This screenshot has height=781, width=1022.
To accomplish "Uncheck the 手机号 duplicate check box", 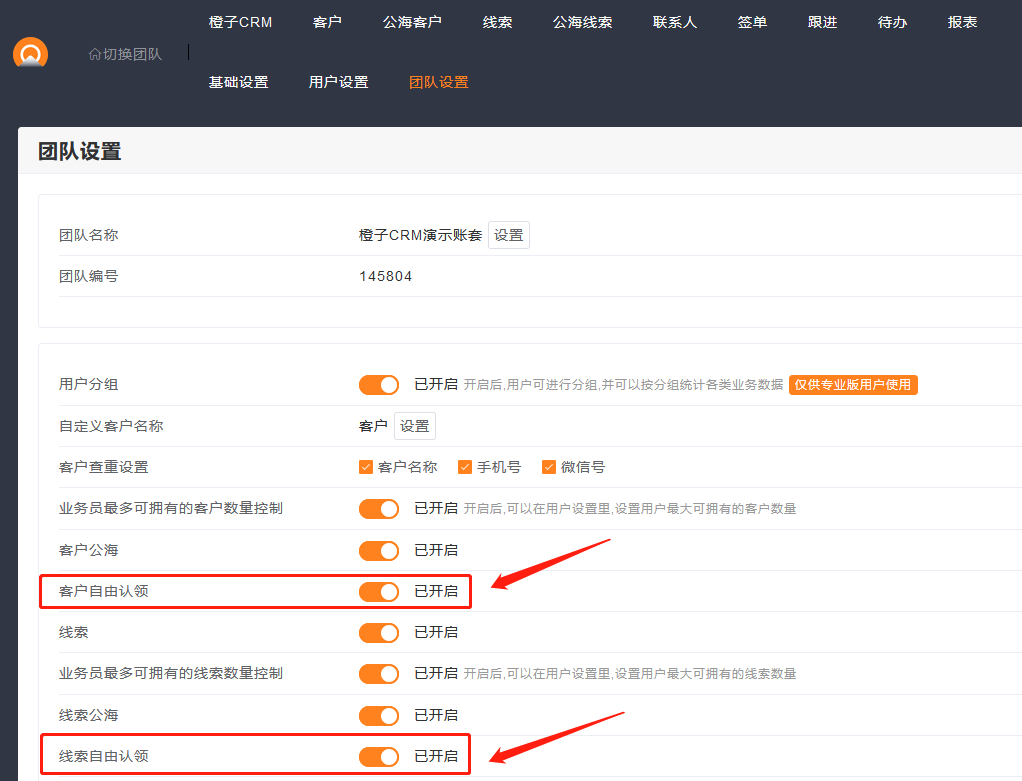I will tap(464, 467).
